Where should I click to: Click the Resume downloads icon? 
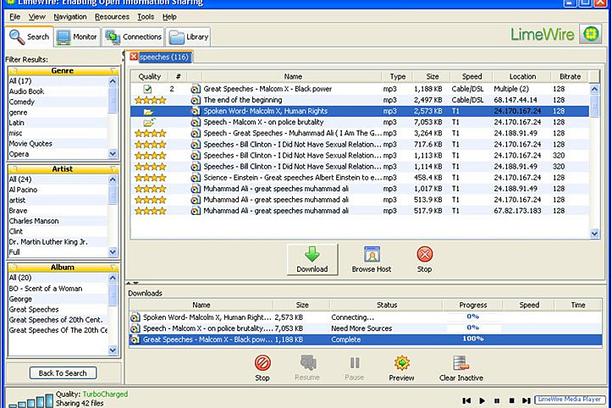click(x=308, y=363)
